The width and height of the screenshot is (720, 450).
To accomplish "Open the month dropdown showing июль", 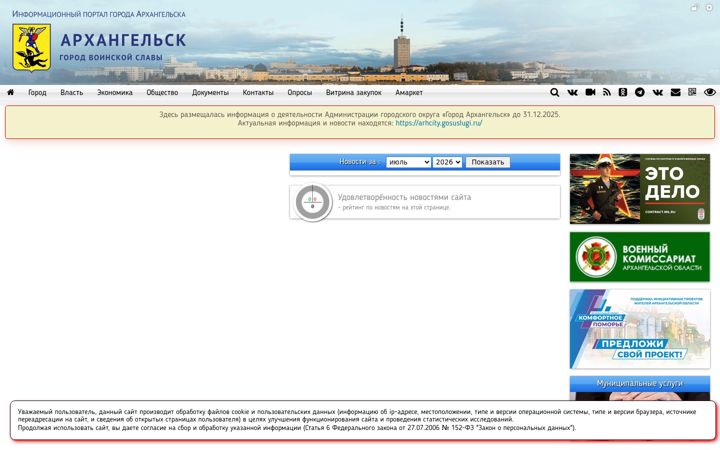I will 408,162.
